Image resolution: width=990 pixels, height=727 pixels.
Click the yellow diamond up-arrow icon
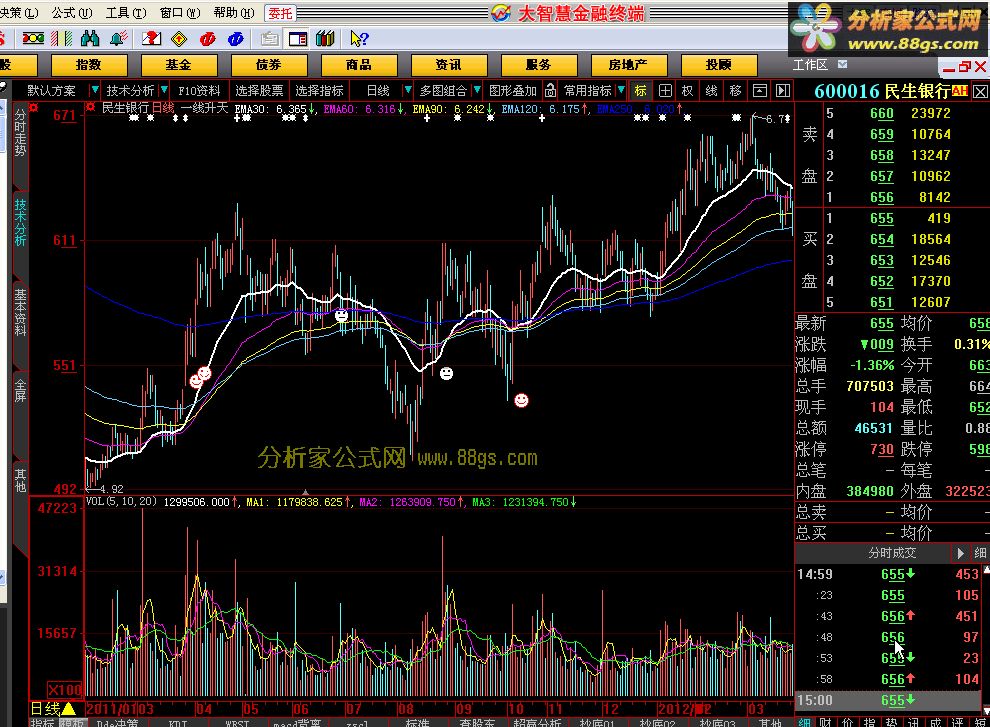point(179,39)
